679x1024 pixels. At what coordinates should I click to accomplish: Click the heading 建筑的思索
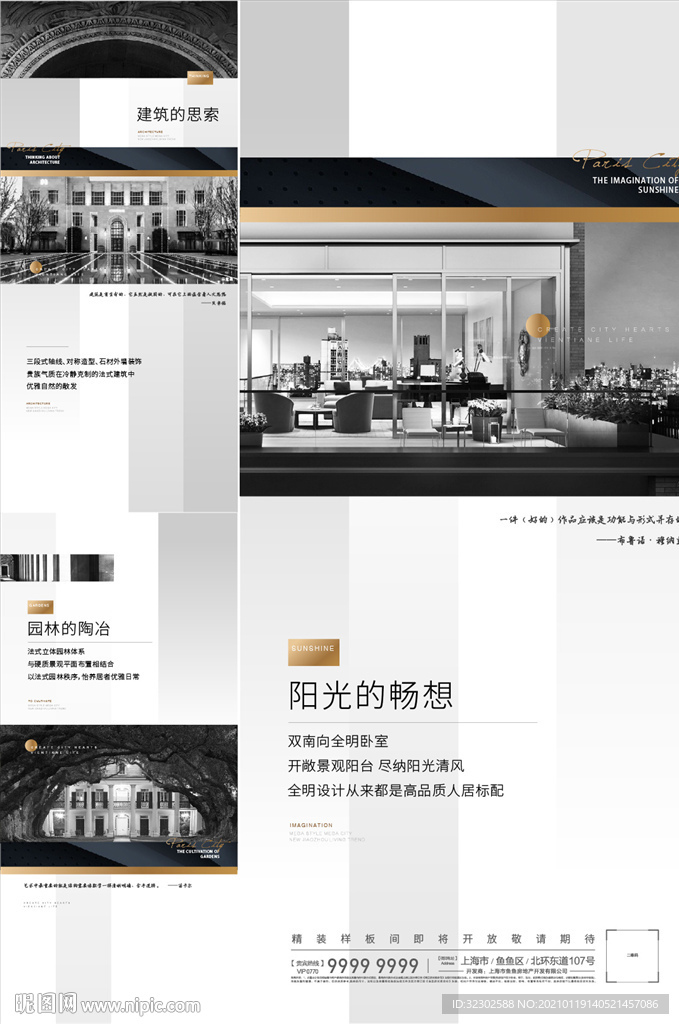coord(178,114)
